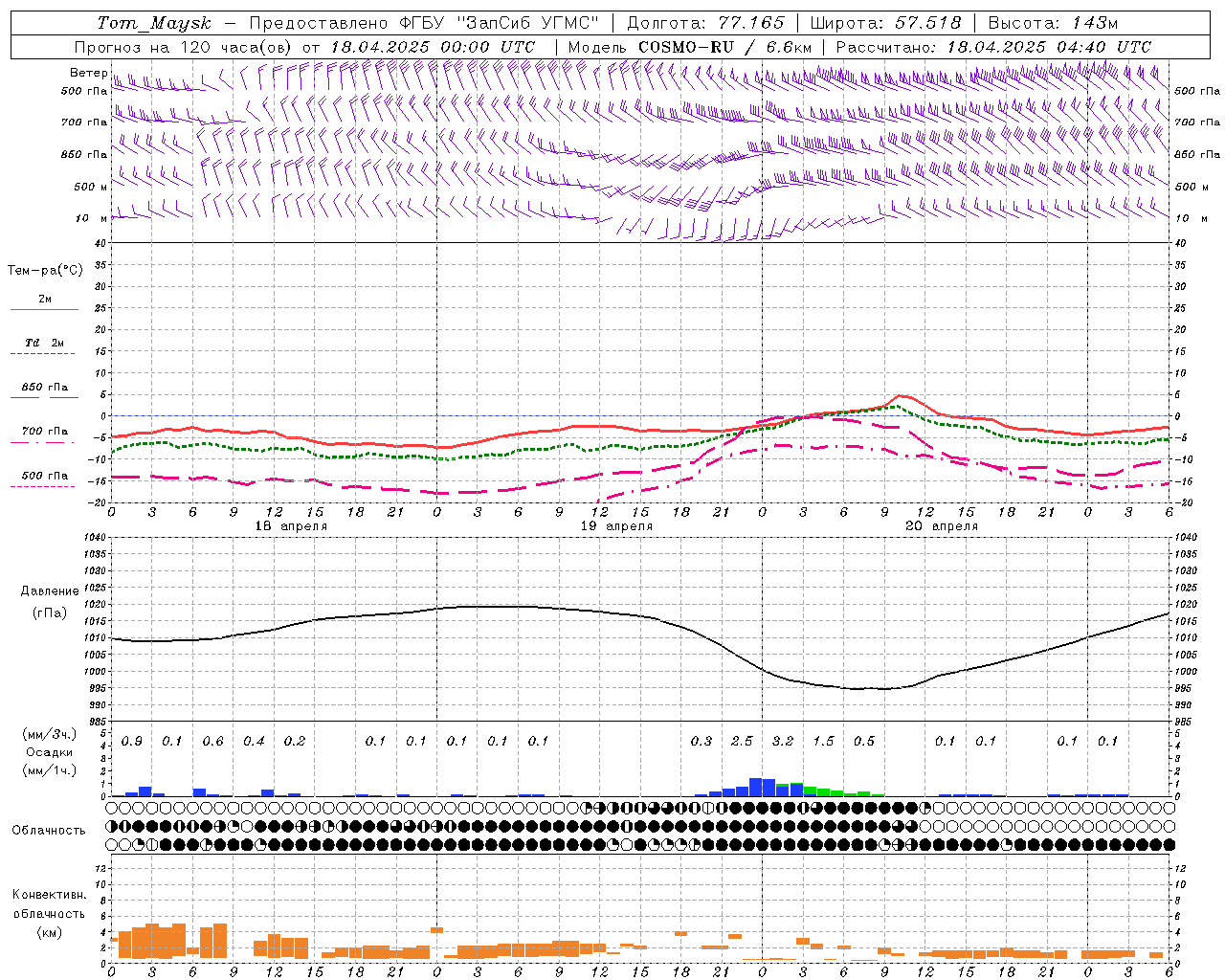Click the Давление pressure panel label
The image size is (1225, 980).
coord(50,591)
